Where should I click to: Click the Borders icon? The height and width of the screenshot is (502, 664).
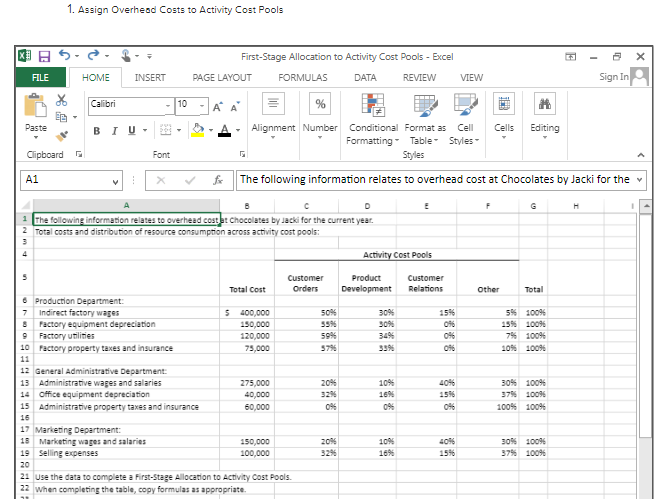166,130
